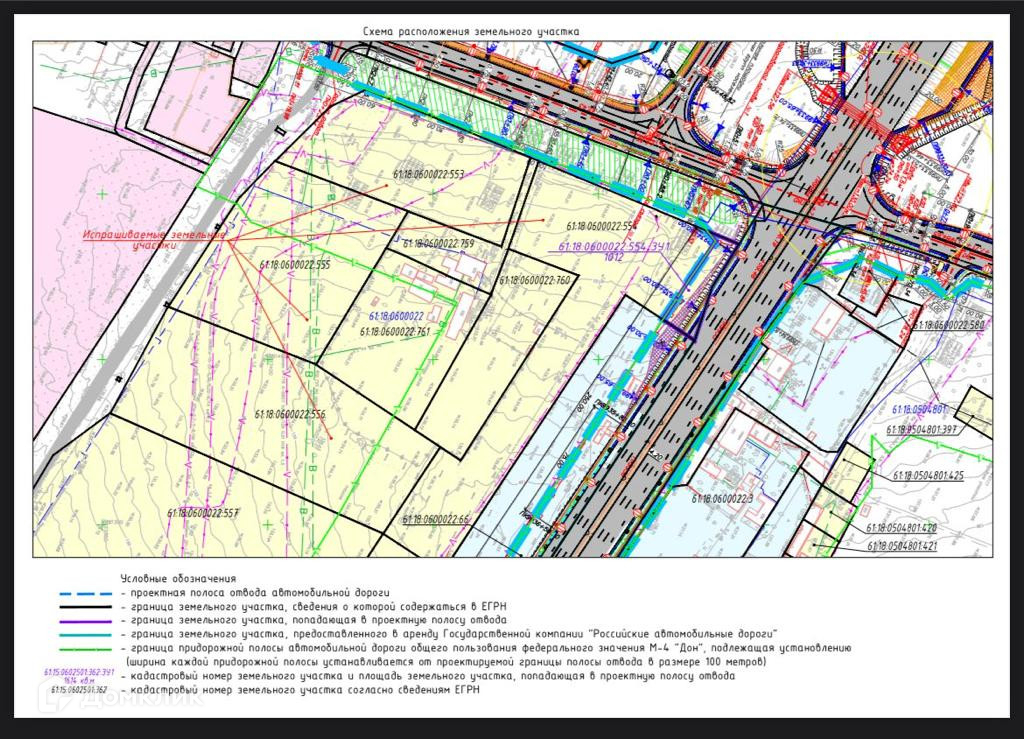Viewport: 1024px width, 739px height.
Task: Click label 61:18:0504801:425
Action: 928,476
